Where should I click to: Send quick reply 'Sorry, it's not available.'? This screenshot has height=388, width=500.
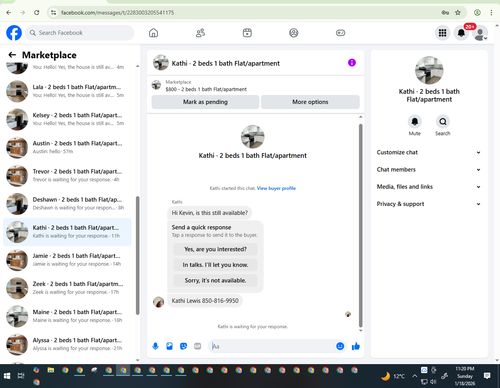coord(215,281)
